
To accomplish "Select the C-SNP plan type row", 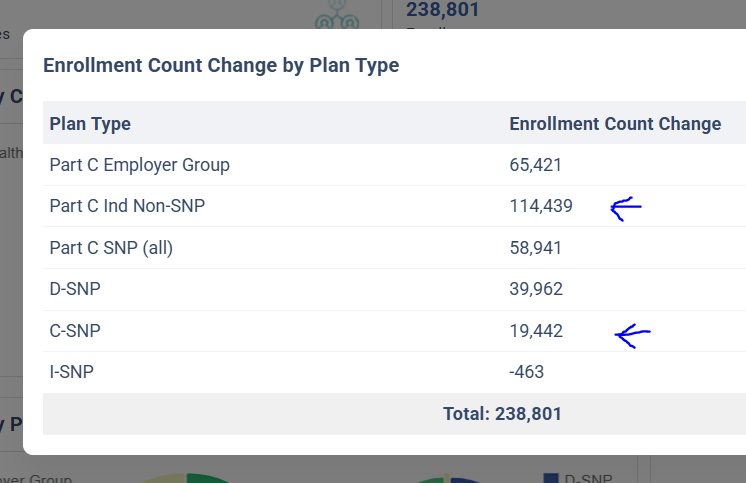I will (x=75, y=331).
